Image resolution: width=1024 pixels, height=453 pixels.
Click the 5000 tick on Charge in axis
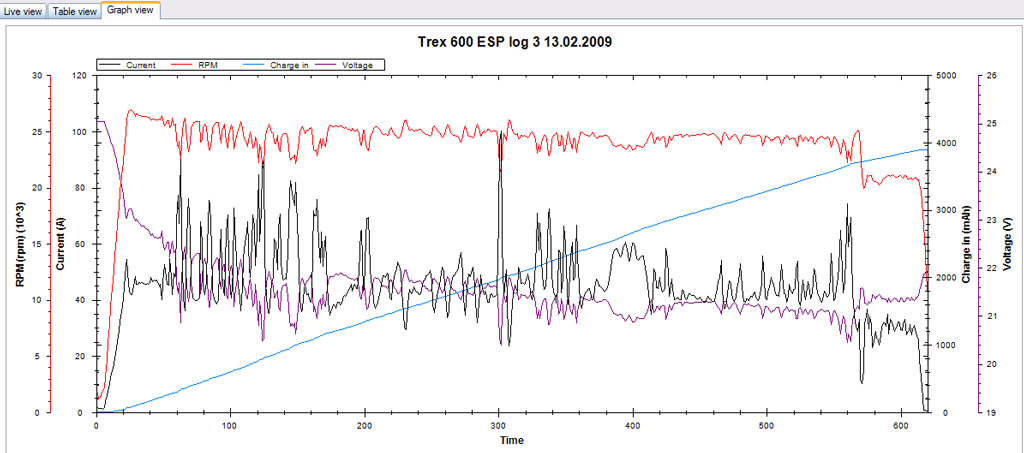tap(945, 76)
